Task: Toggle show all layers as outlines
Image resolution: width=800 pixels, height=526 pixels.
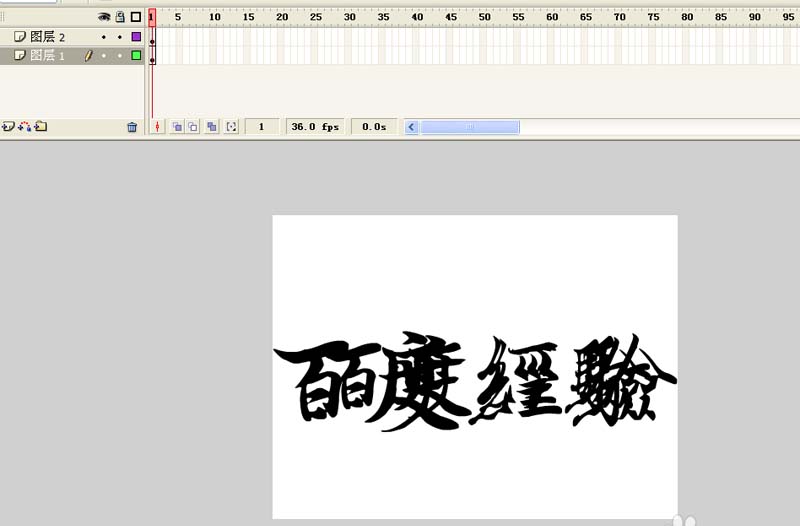Action: point(136,17)
